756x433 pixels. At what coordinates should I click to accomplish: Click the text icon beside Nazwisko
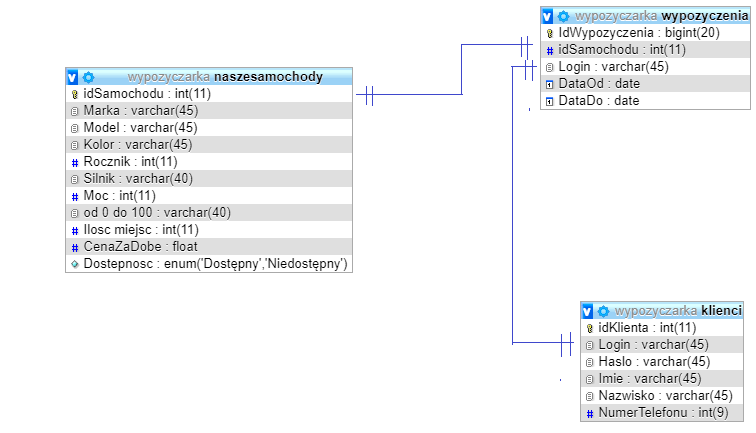coord(589,396)
